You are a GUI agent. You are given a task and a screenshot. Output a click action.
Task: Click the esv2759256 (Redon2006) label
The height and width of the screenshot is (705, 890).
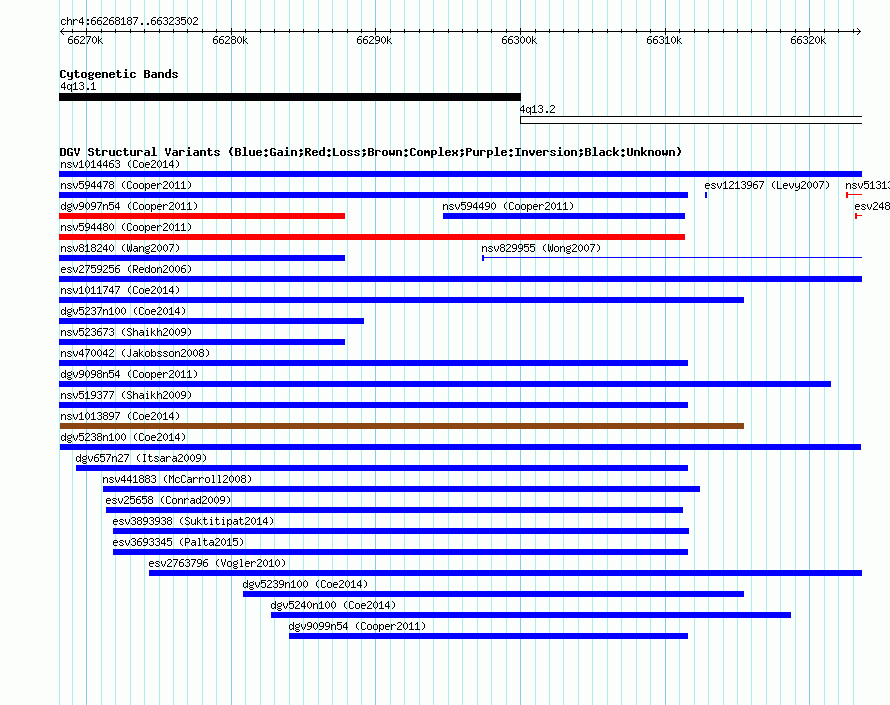(126, 269)
